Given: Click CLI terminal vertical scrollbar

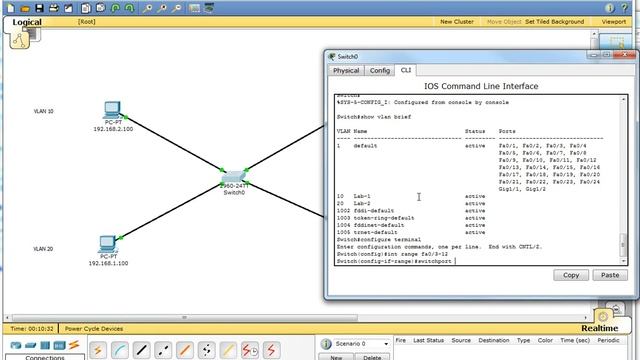Looking at the screenshot, I should 623,180.
